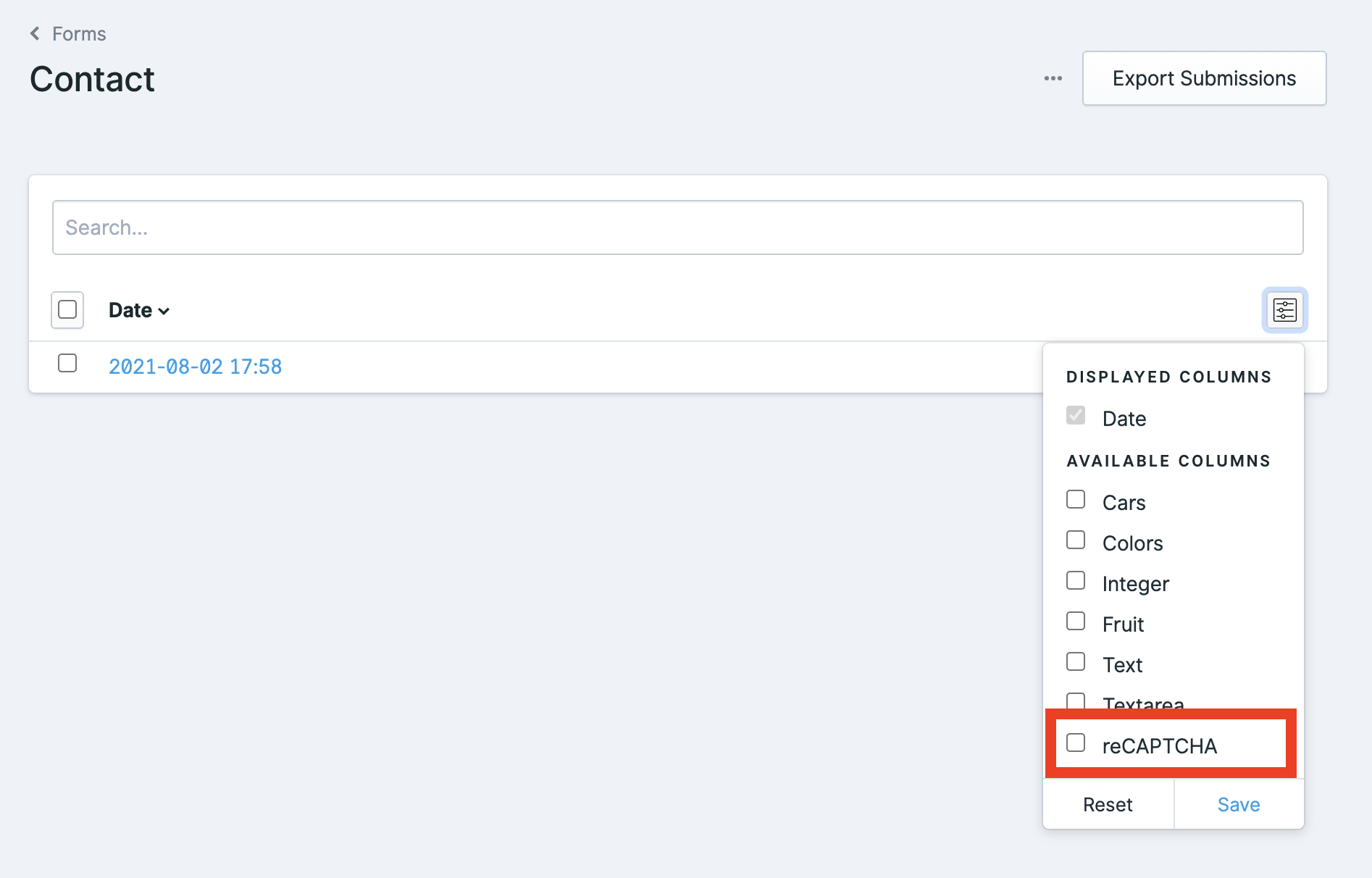Viewport: 1372px width, 878px height.
Task: Enable the reCAPTCHA column checkbox
Action: click(1076, 743)
